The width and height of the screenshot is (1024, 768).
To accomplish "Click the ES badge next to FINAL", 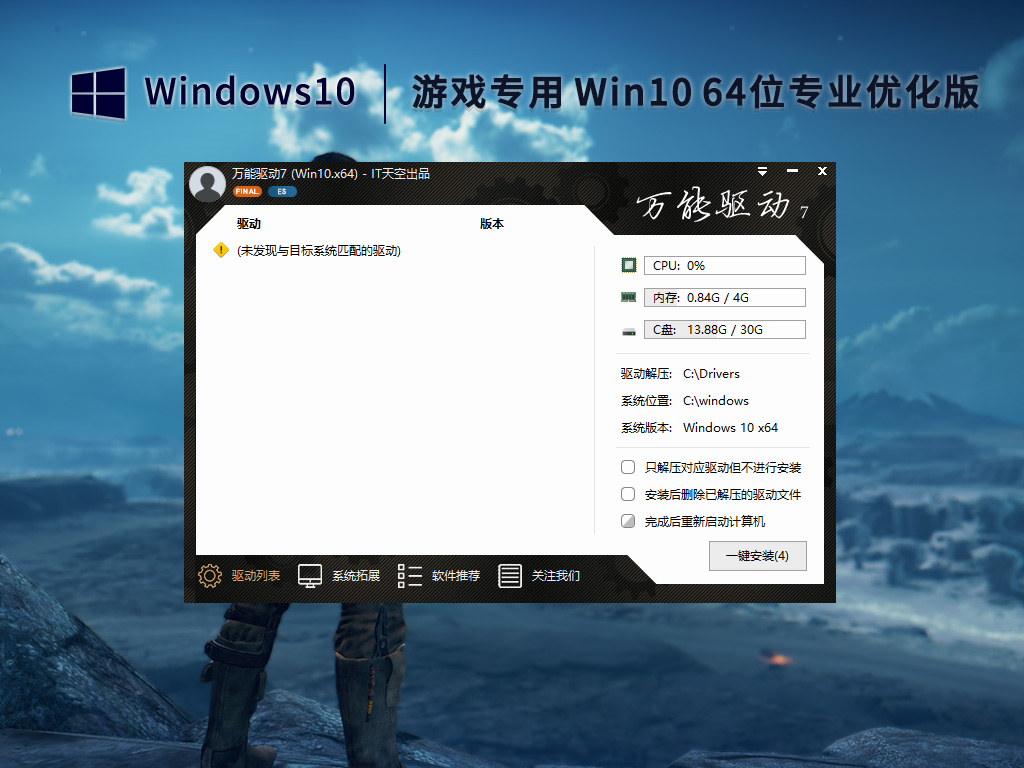I will tap(281, 190).
